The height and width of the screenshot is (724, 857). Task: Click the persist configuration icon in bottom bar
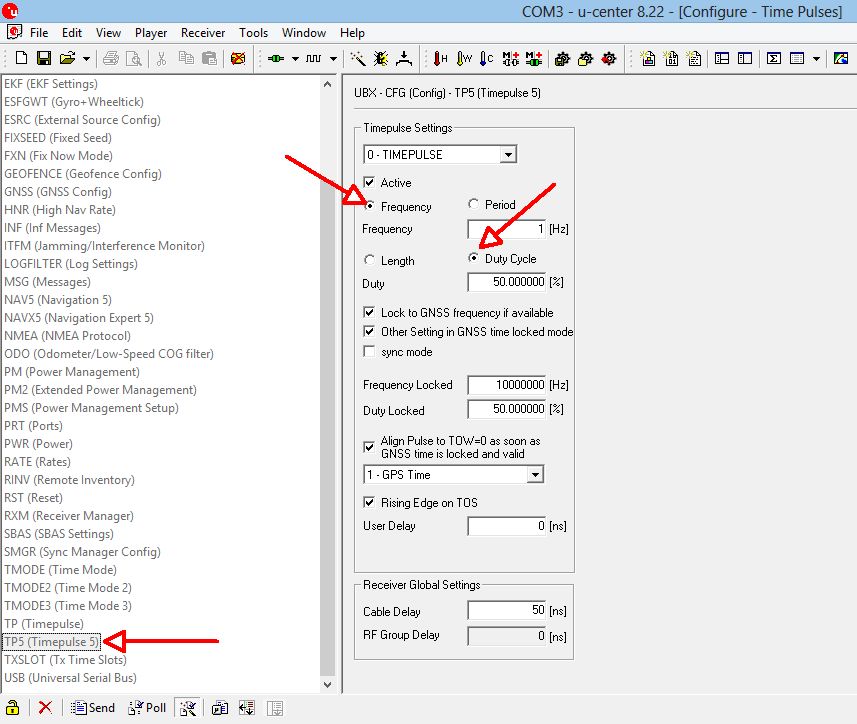pyautogui.click(x=220, y=708)
